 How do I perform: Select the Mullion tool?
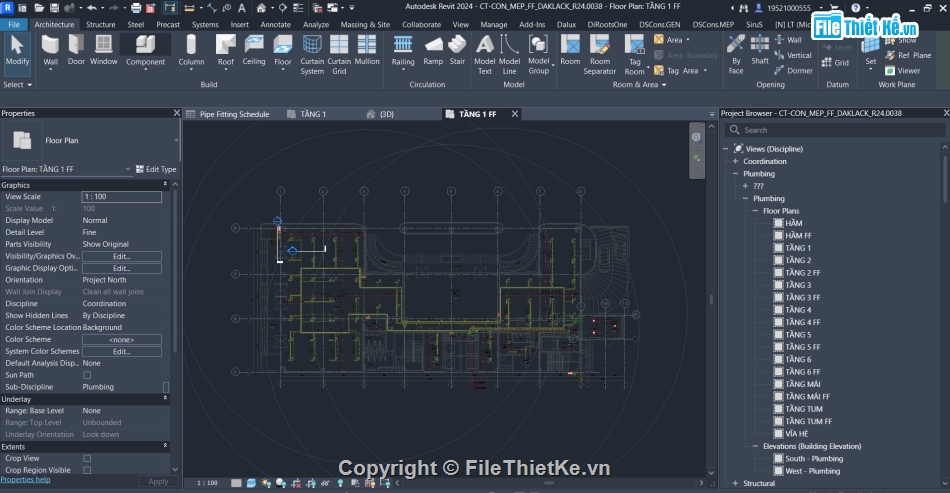click(367, 51)
